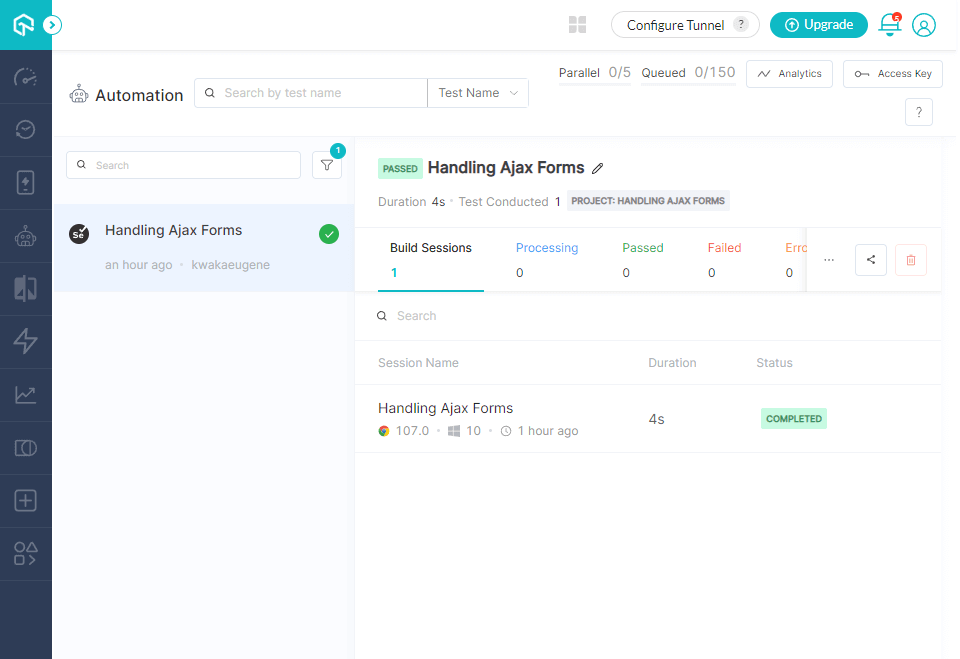Screen dimensions: 960x659
Task: Open the Test Name dropdown
Action: 478,93
